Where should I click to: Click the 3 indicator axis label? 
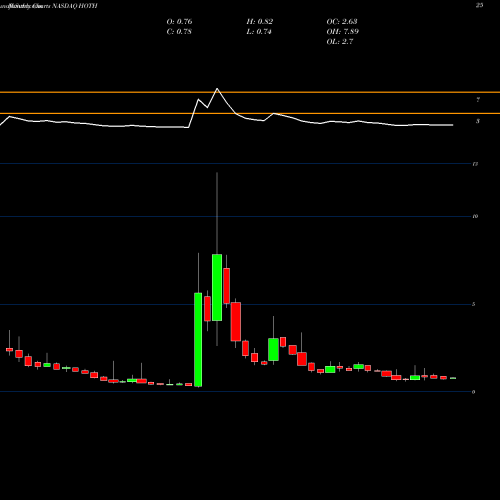[478, 121]
